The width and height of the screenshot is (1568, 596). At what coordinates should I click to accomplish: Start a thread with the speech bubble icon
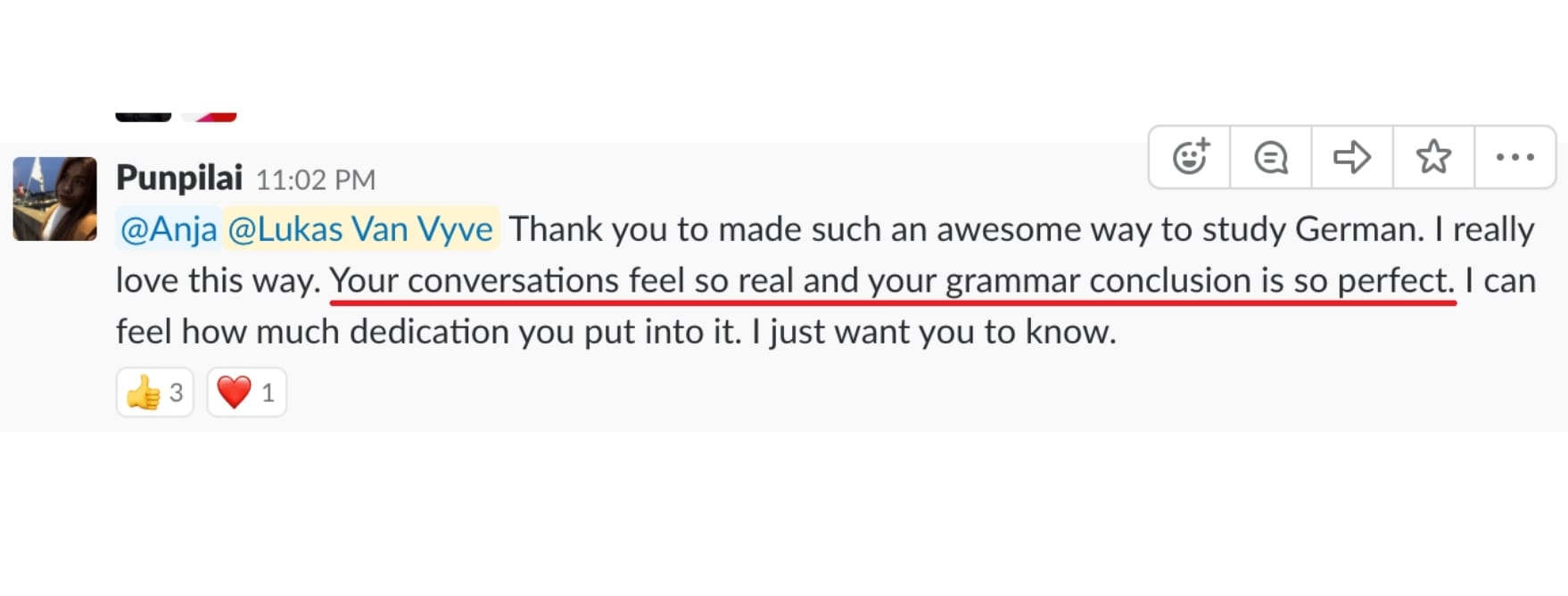[x=1271, y=157]
